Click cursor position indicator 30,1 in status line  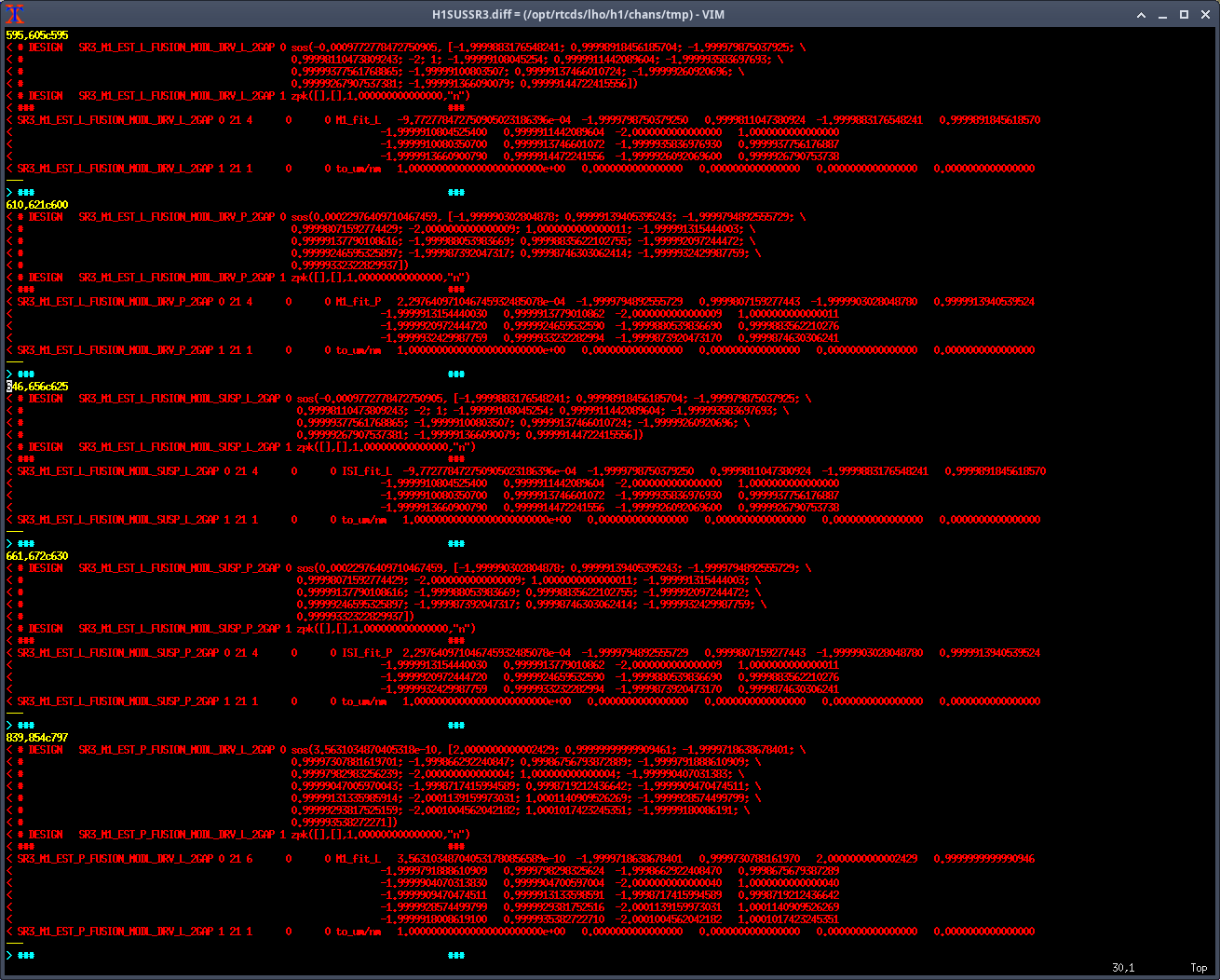click(x=1123, y=968)
